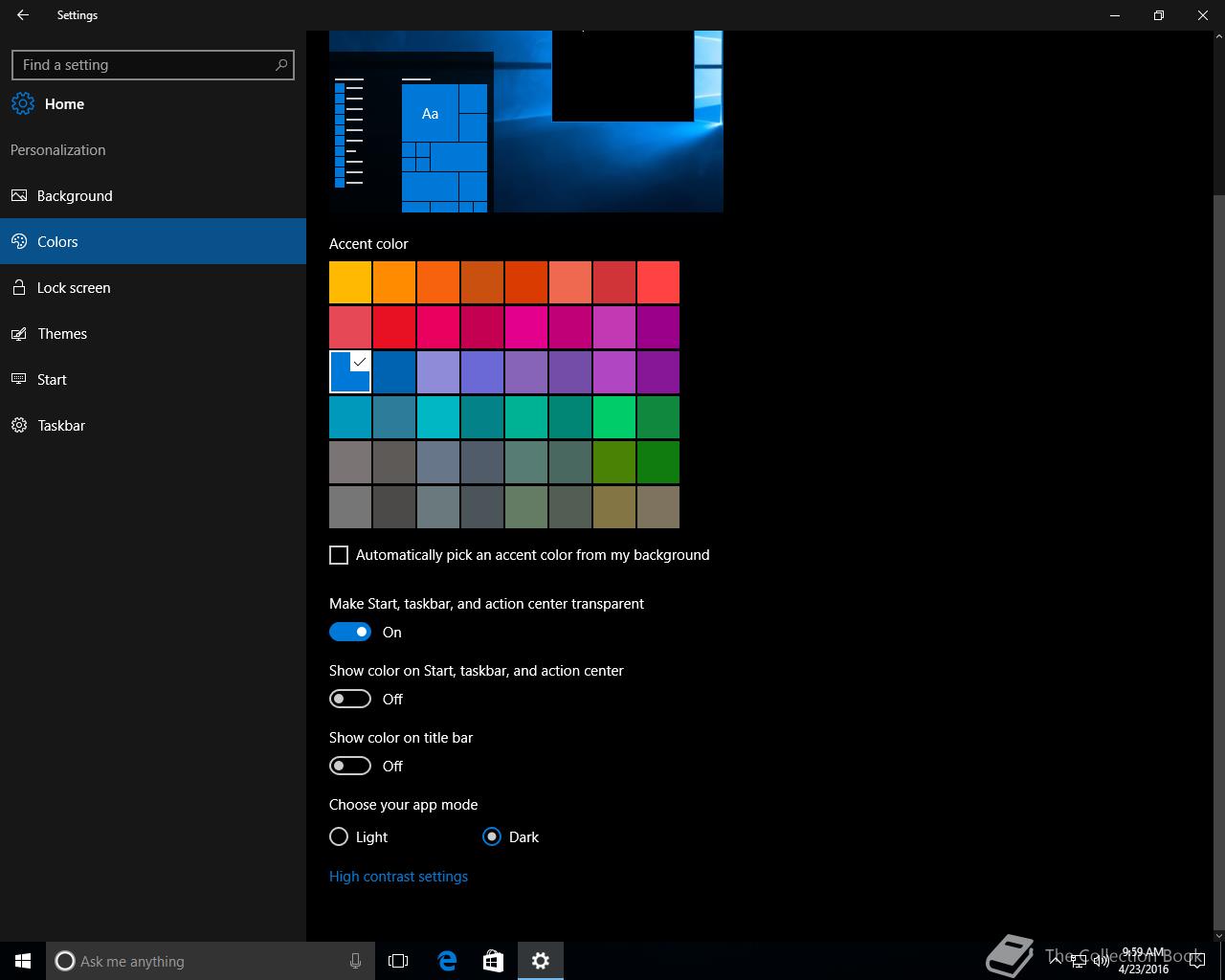Open High contrast settings link

(x=398, y=877)
